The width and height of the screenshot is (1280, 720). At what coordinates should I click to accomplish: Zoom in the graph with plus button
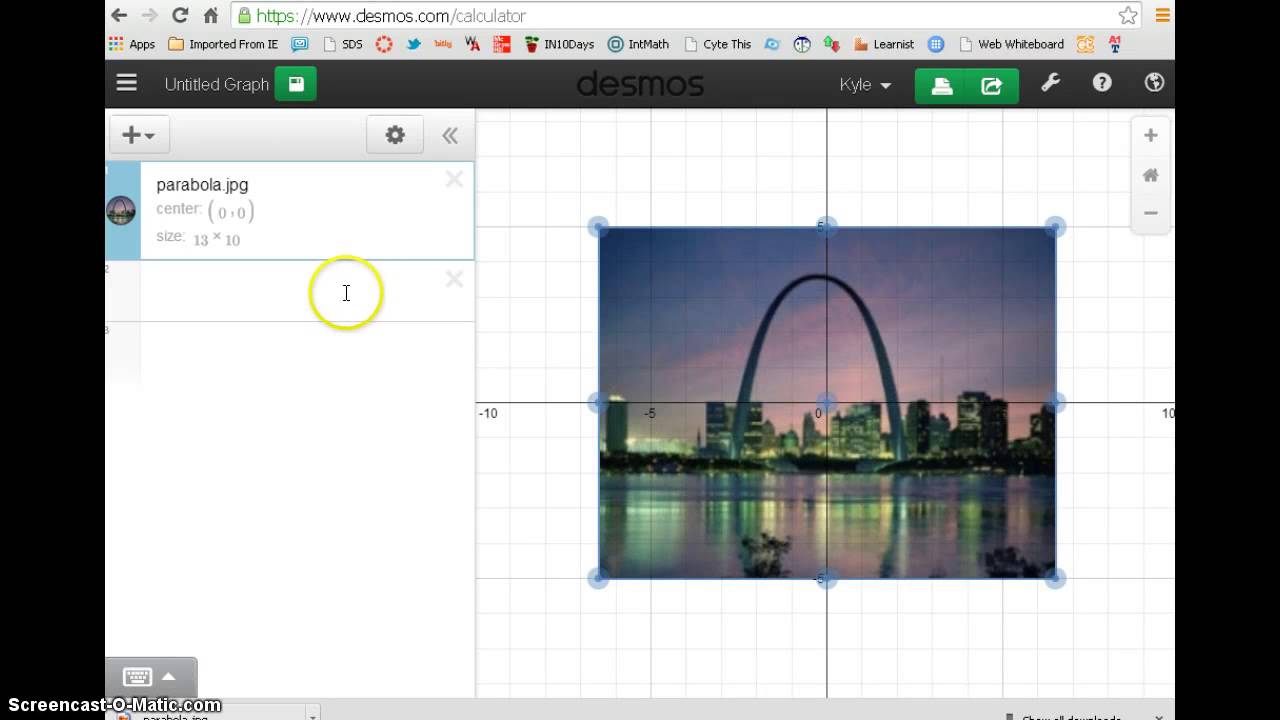tap(1150, 135)
